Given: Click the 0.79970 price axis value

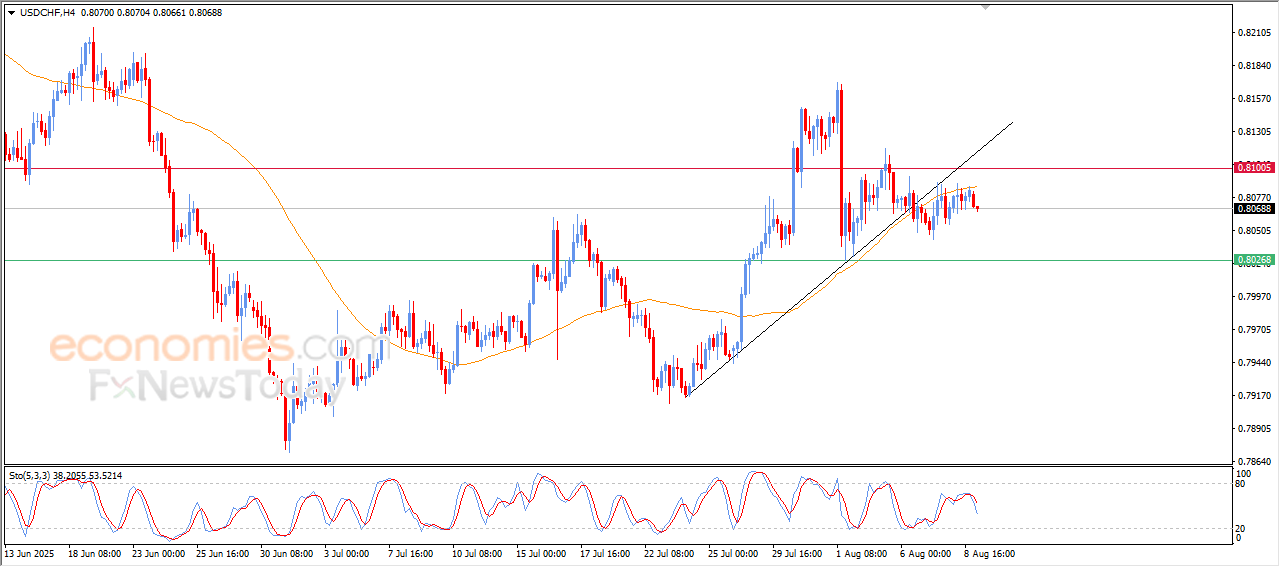Looking at the screenshot, I should point(1255,297).
